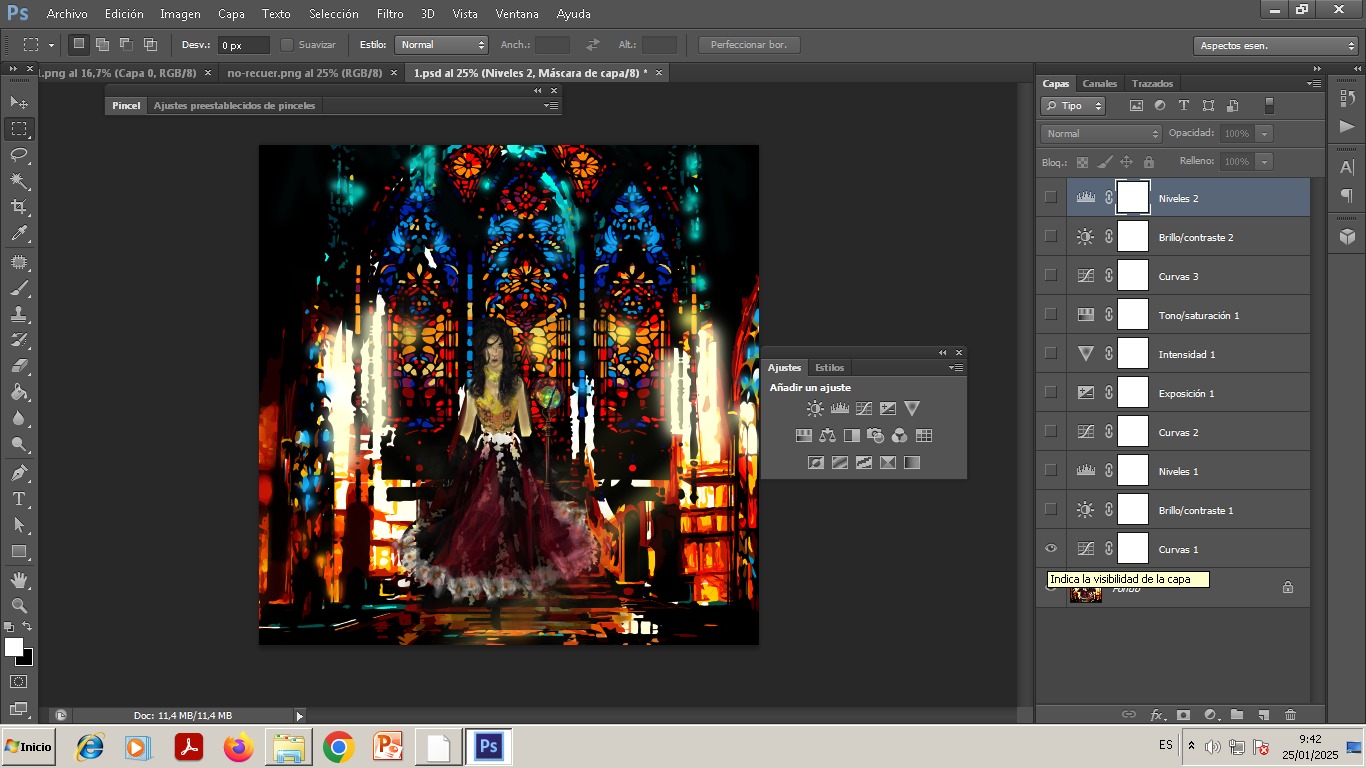1366x768 pixels.
Task: Show the Niveles 2 layer
Action: click(1051, 197)
